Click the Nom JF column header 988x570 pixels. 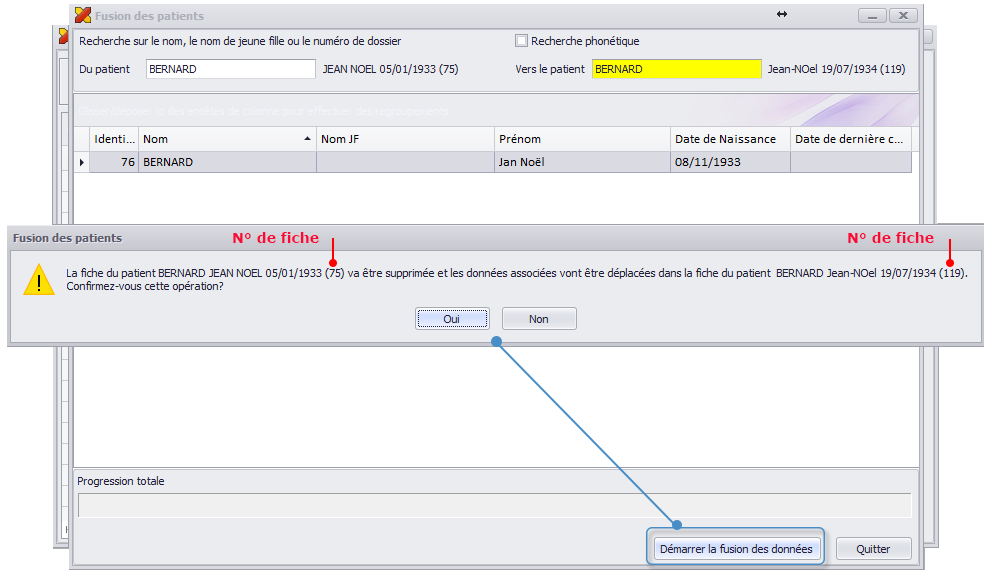tap(405, 139)
